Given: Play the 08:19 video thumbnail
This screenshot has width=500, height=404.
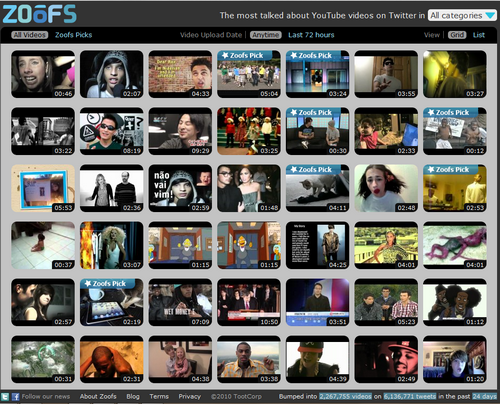Looking at the screenshot, I should coord(112,131).
